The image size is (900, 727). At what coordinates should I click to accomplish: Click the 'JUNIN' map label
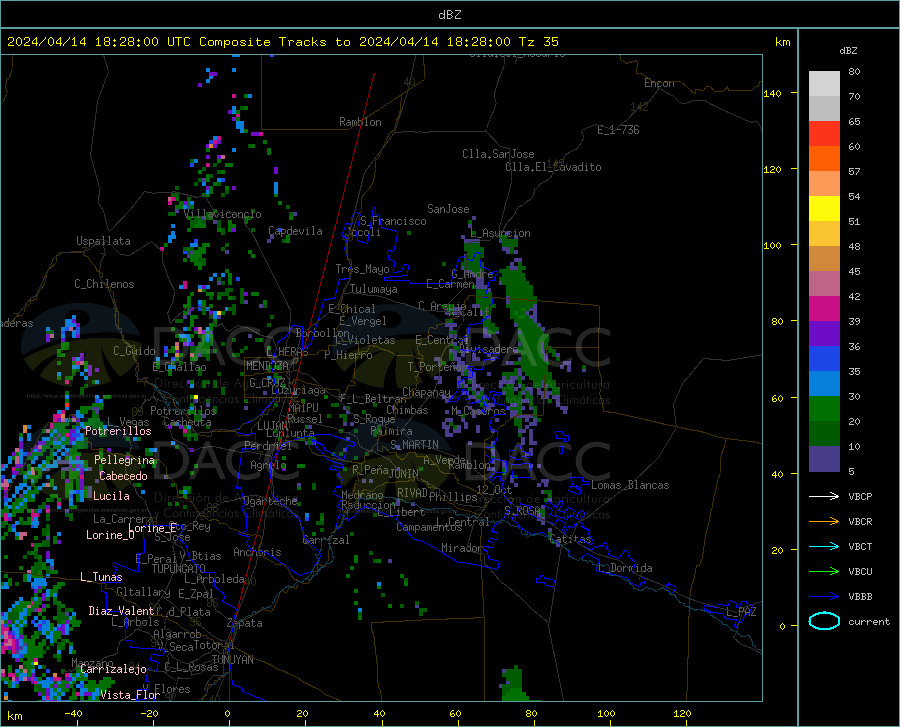[x=404, y=474]
